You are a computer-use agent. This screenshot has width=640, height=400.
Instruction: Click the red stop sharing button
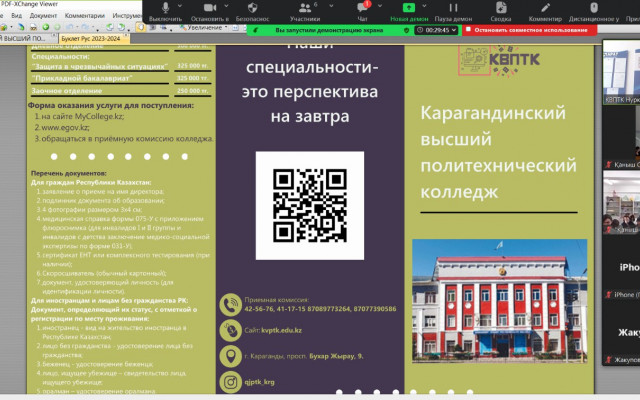pos(529,30)
